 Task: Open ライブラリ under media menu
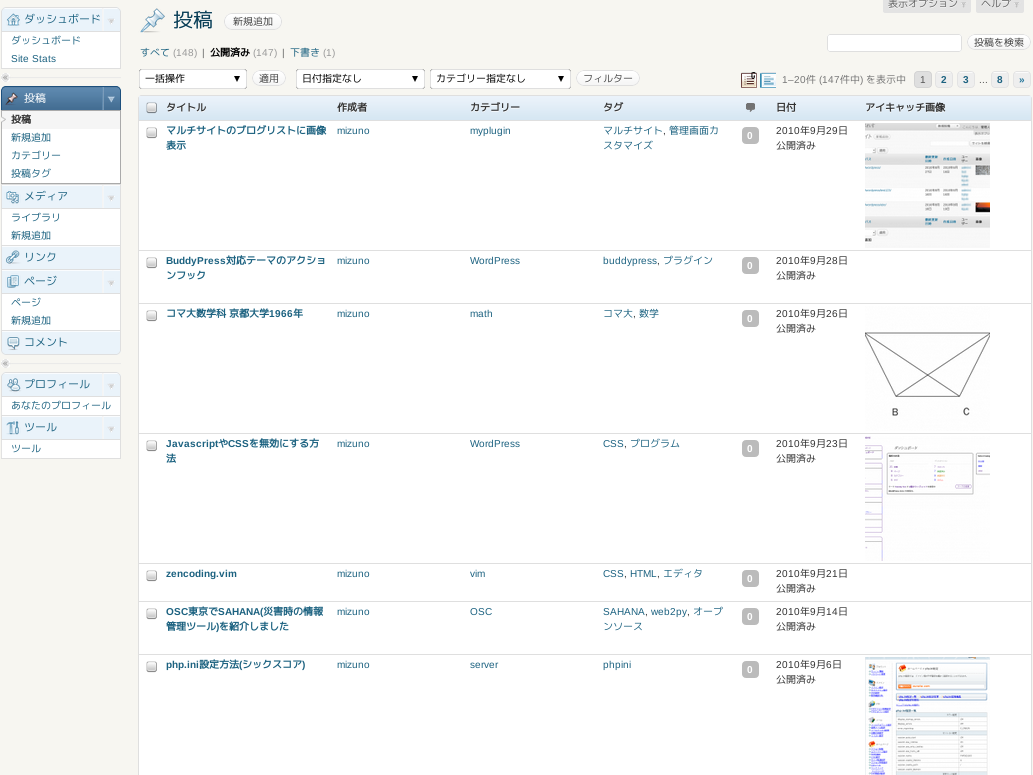click(36, 217)
